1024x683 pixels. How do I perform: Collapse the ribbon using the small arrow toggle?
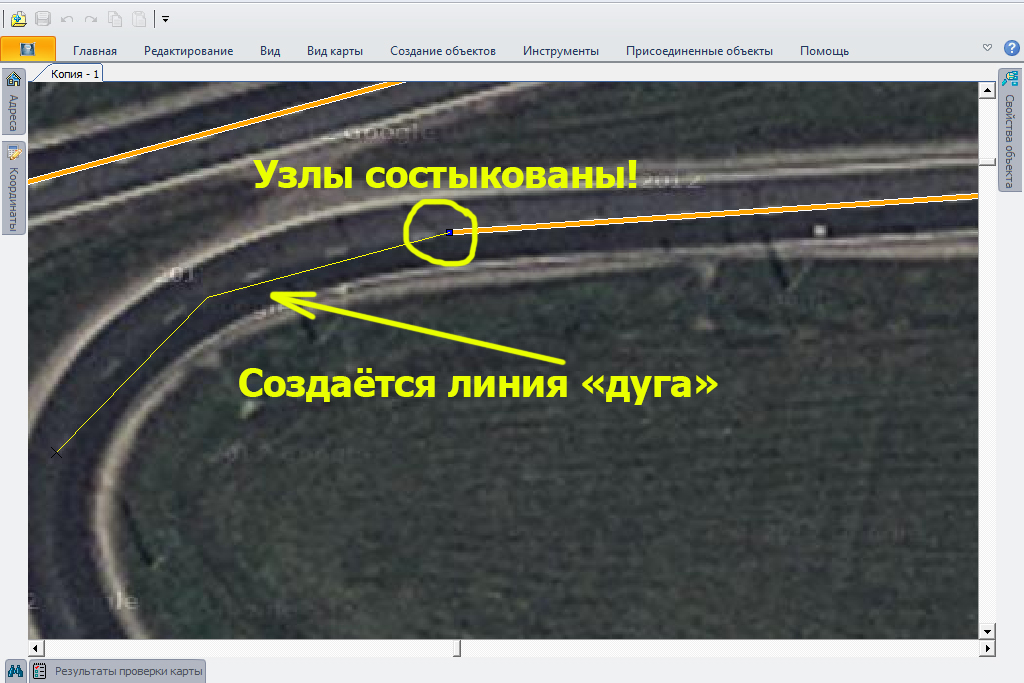coord(987,48)
